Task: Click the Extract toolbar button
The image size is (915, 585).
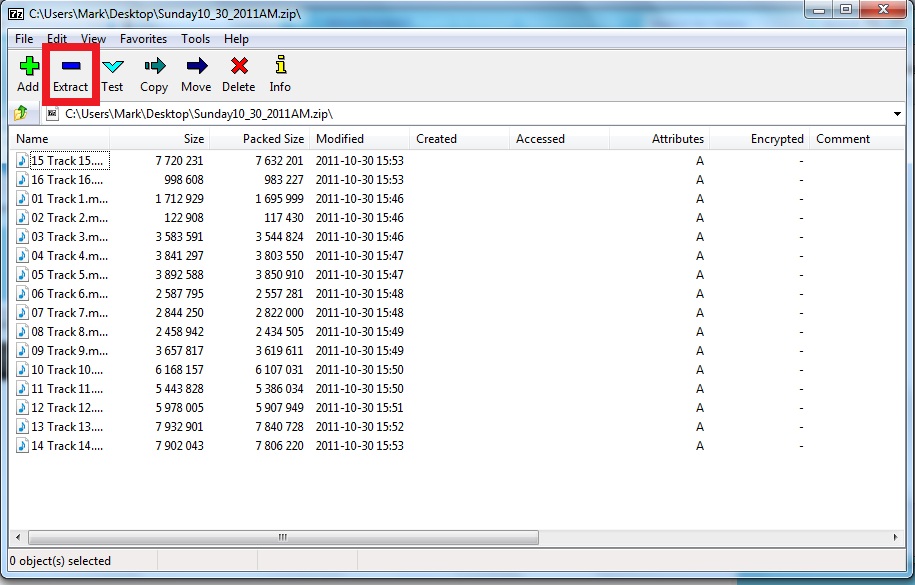Action: 70,67
